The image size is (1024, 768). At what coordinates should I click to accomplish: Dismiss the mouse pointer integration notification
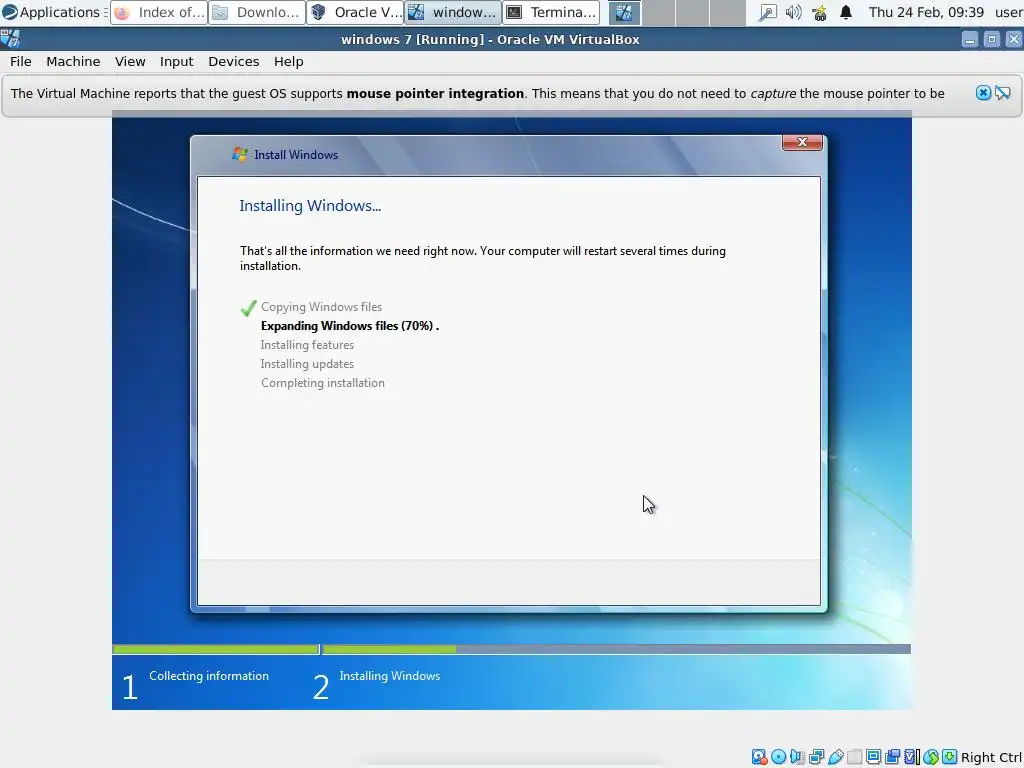(983, 93)
